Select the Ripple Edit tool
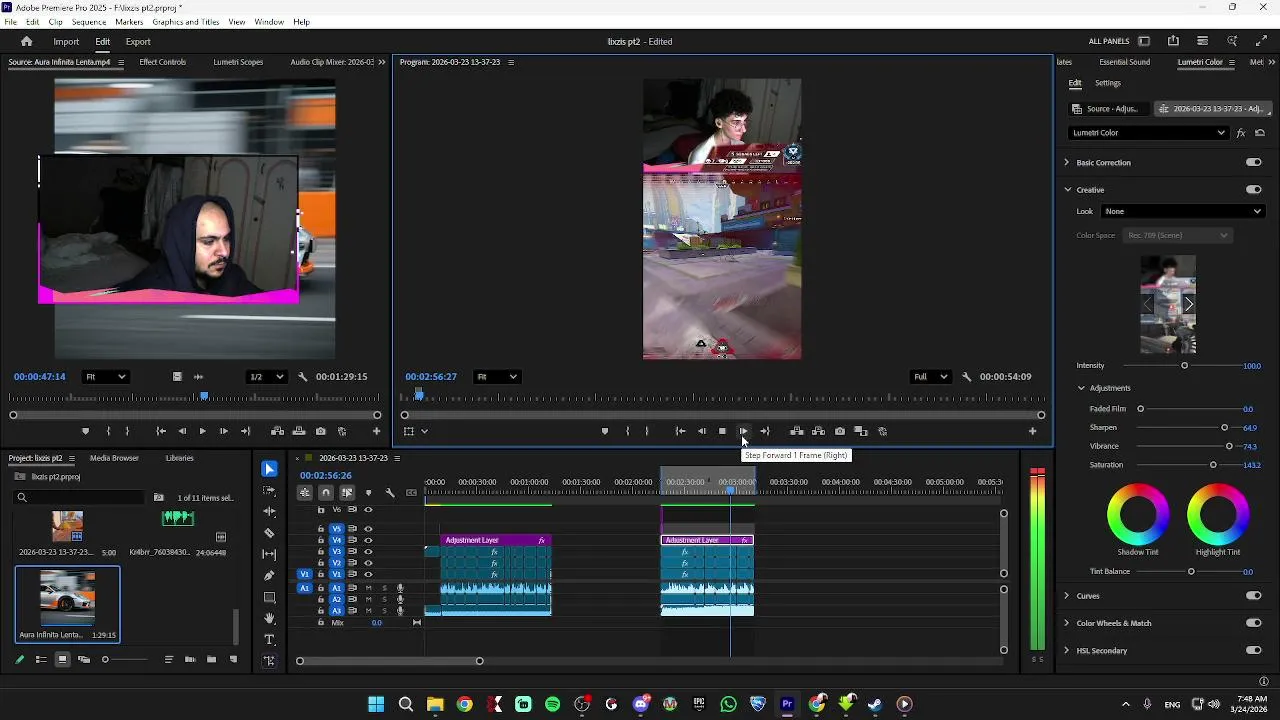This screenshot has width=1280, height=720. click(269, 511)
